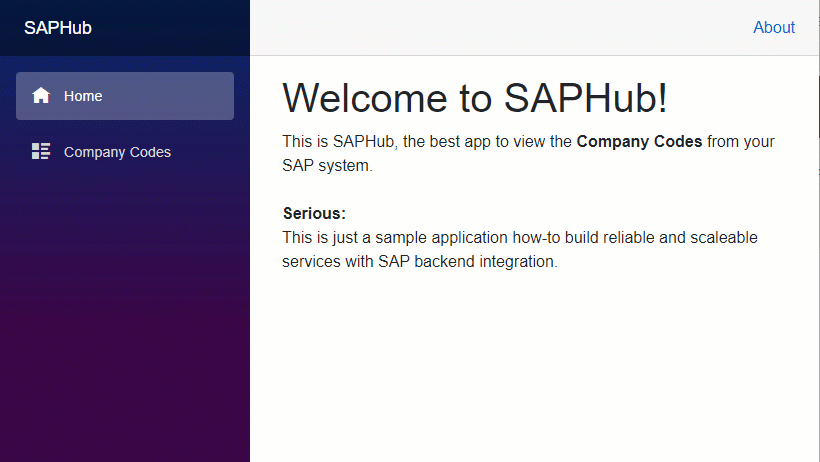Click the SAPHub brand title

[58, 28]
